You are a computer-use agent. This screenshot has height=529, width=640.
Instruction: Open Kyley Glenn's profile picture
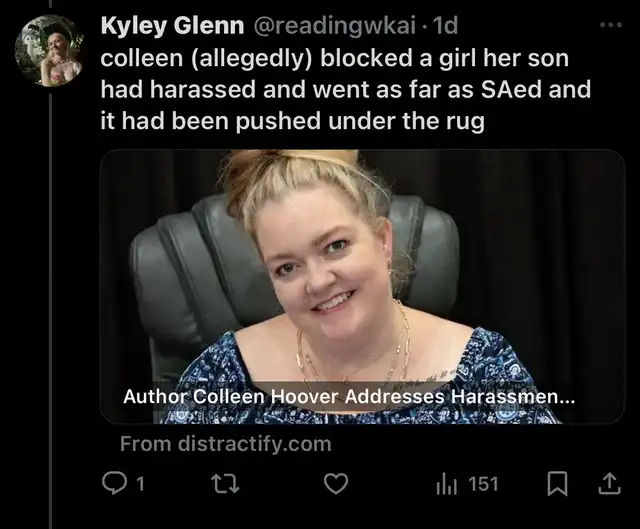point(49,51)
